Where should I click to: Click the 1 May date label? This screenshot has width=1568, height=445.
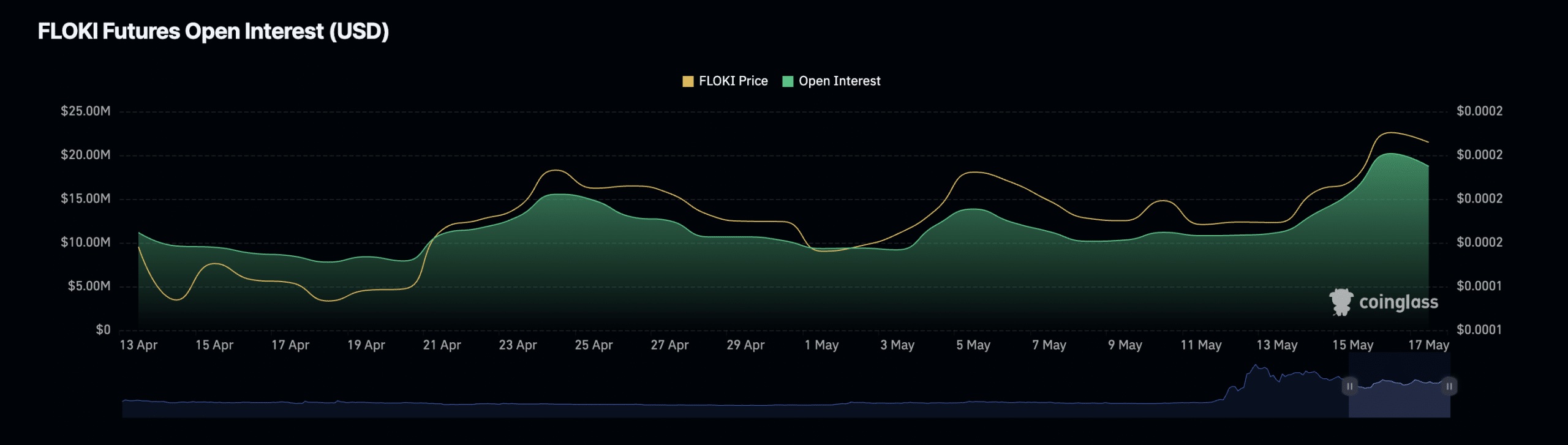click(x=822, y=345)
